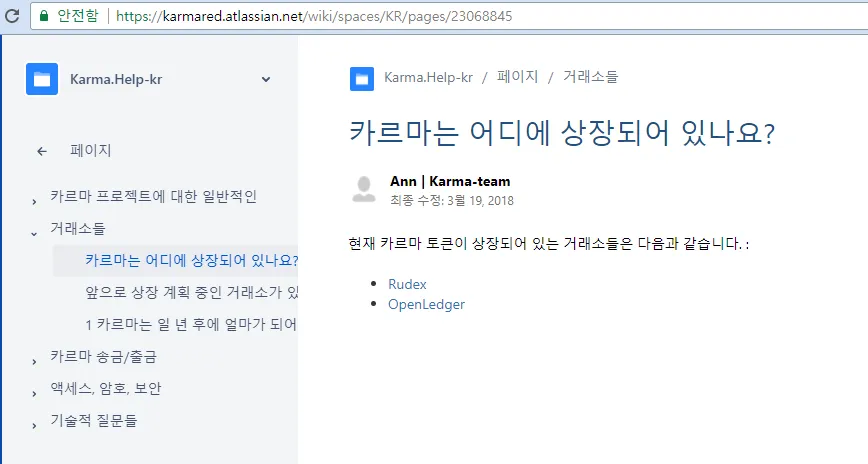Click the last modified date 3월 19, 2018

(x=480, y=200)
